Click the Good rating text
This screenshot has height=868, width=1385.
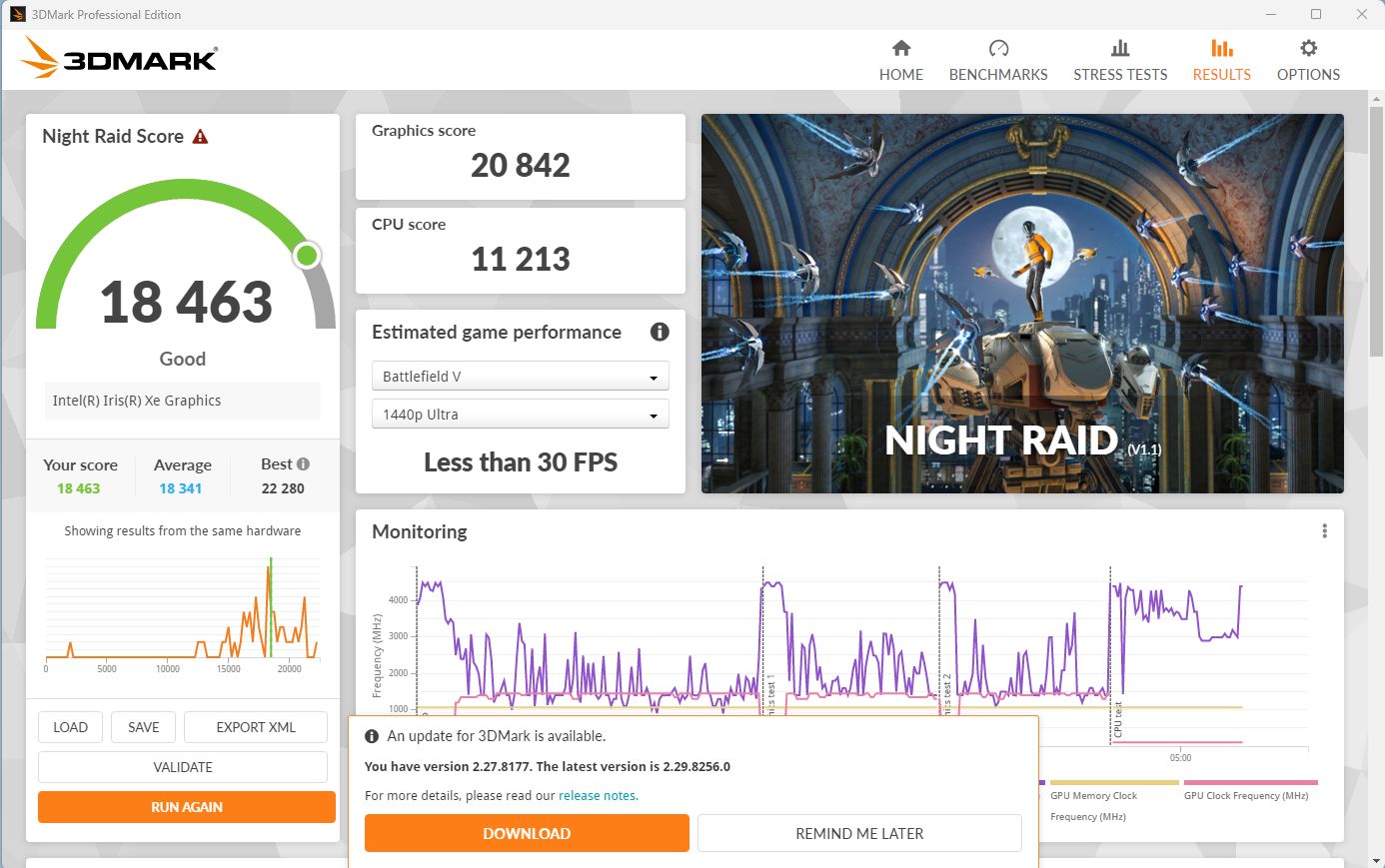183,359
